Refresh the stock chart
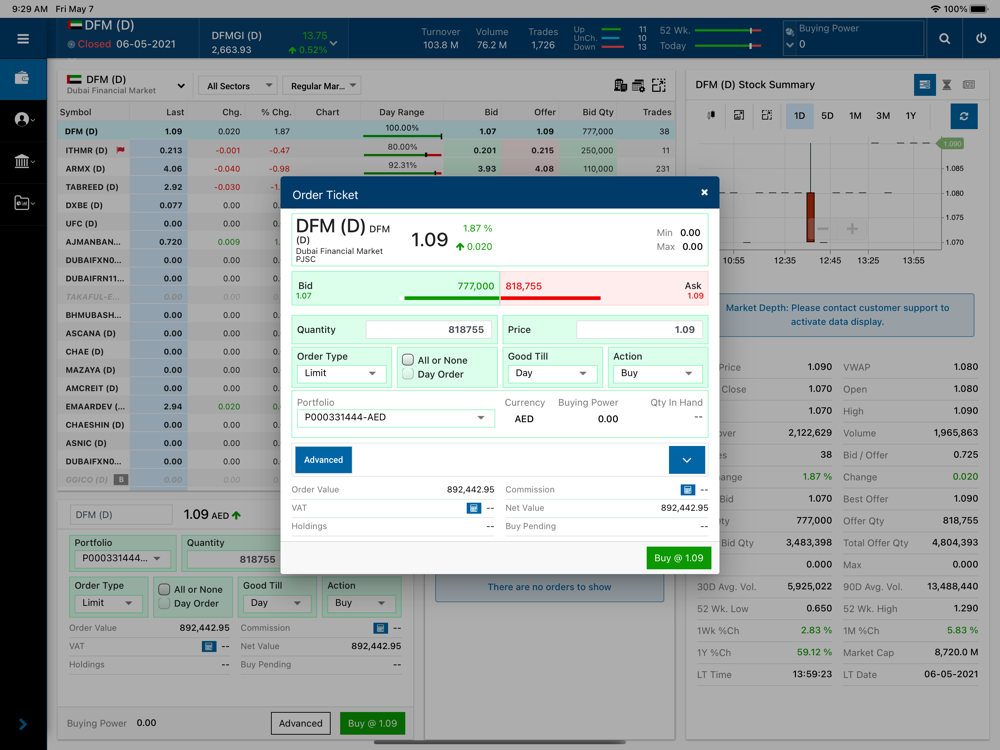 click(964, 116)
